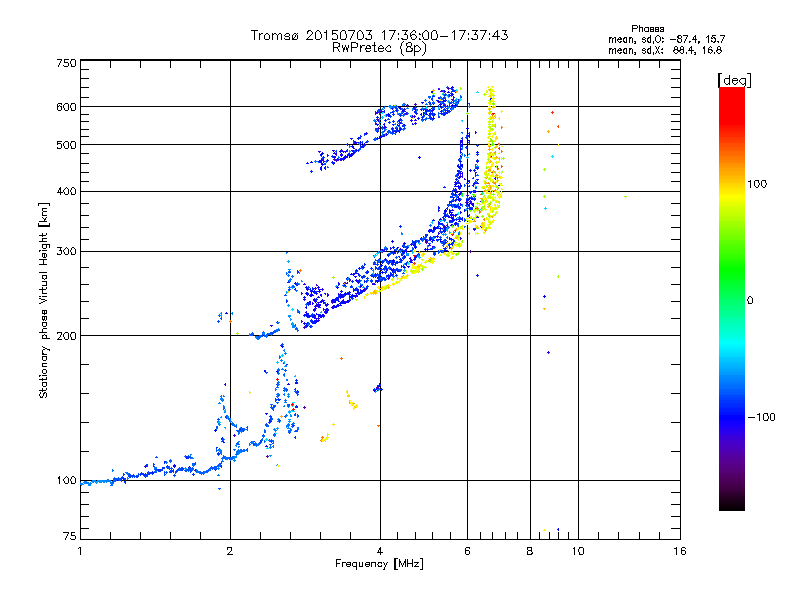Click the y-axis tick label "500"

click(x=66, y=145)
